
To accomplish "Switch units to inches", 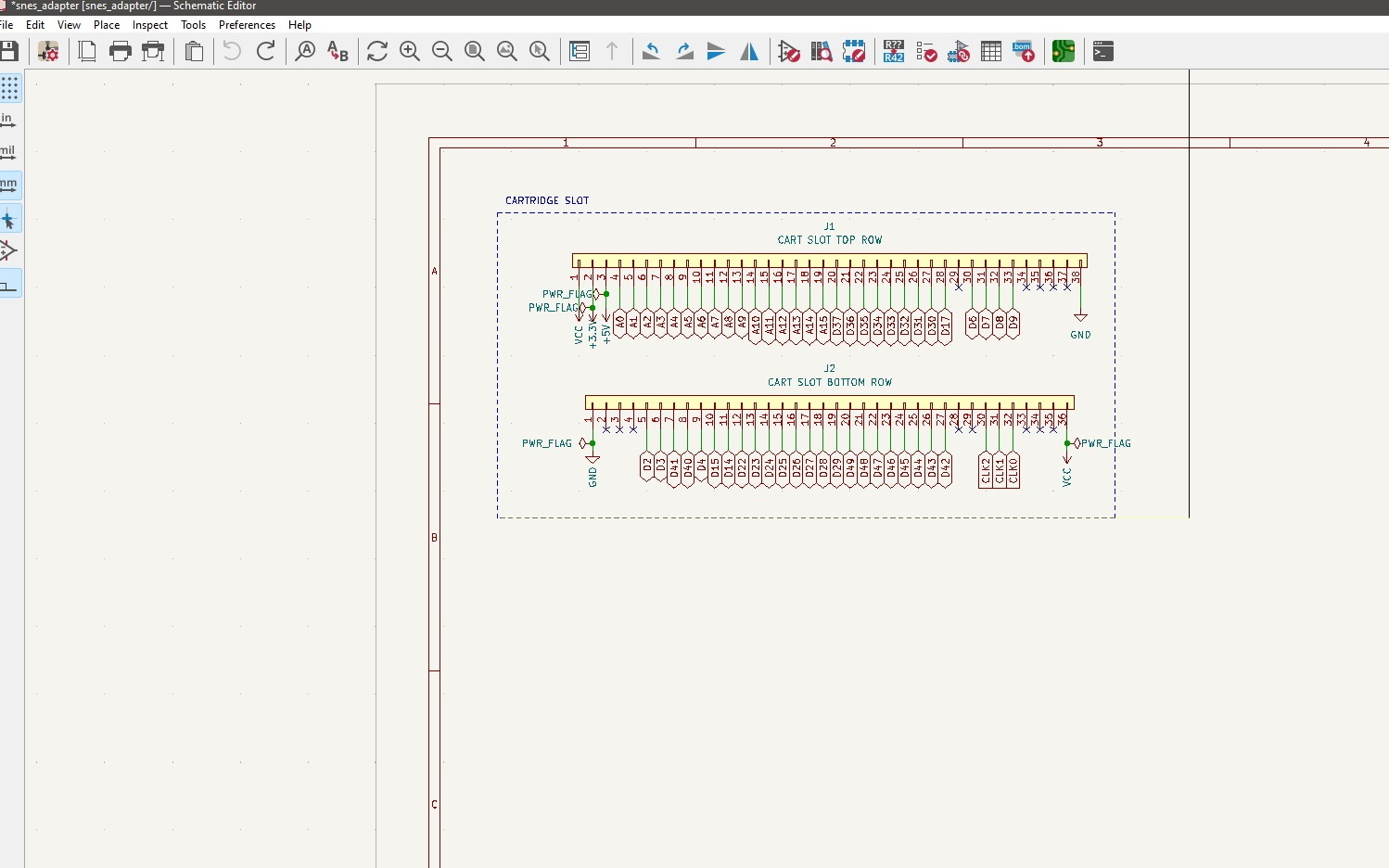I will tap(7, 121).
